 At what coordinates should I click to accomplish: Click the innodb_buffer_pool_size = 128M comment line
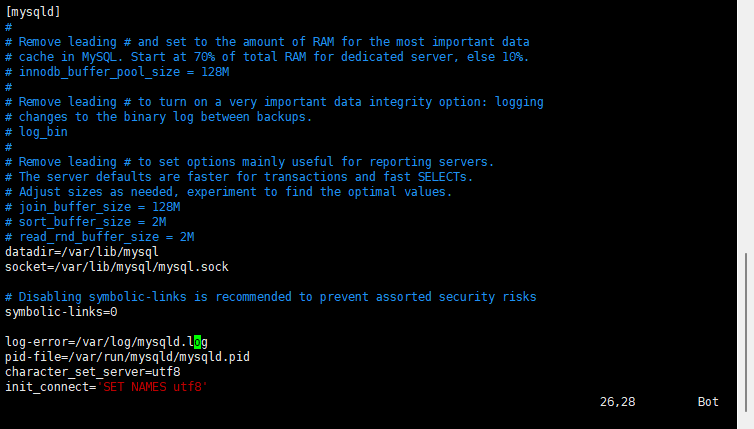point(117,72)
